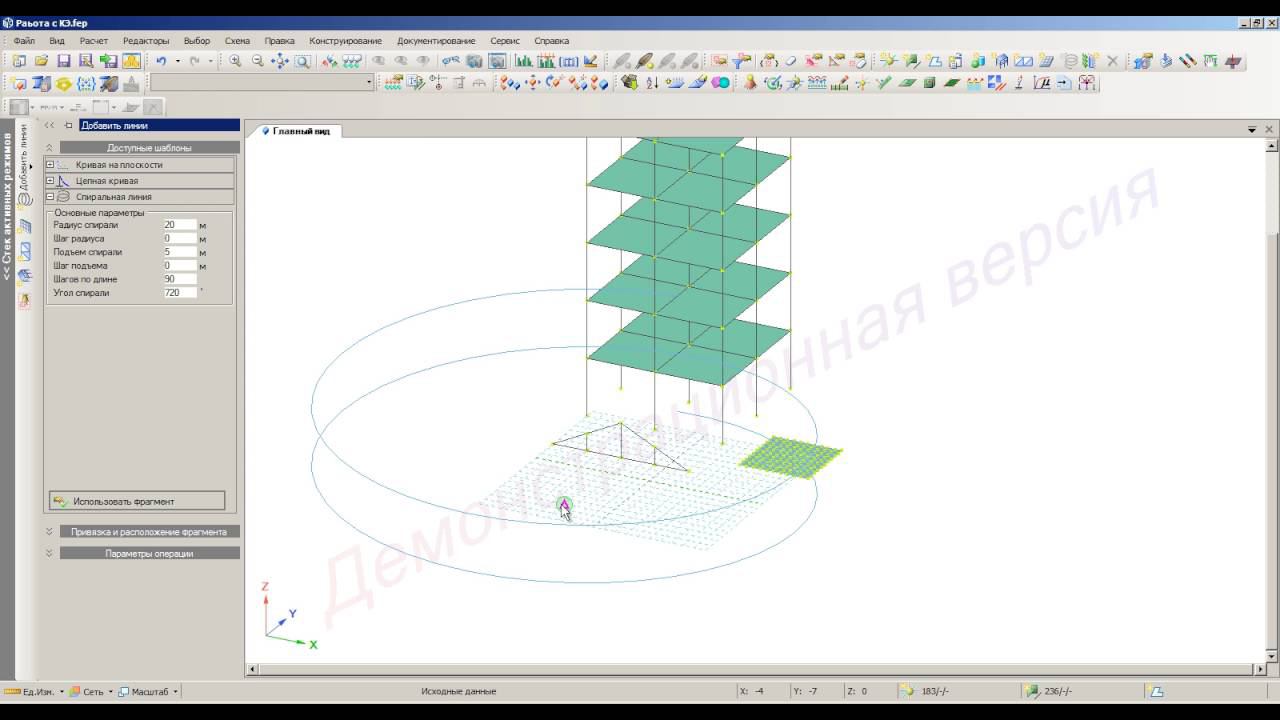The width and height of the screenshot is (1280, 720).
Task: Click the eraser icon in top toolbar
Action: 790,61
